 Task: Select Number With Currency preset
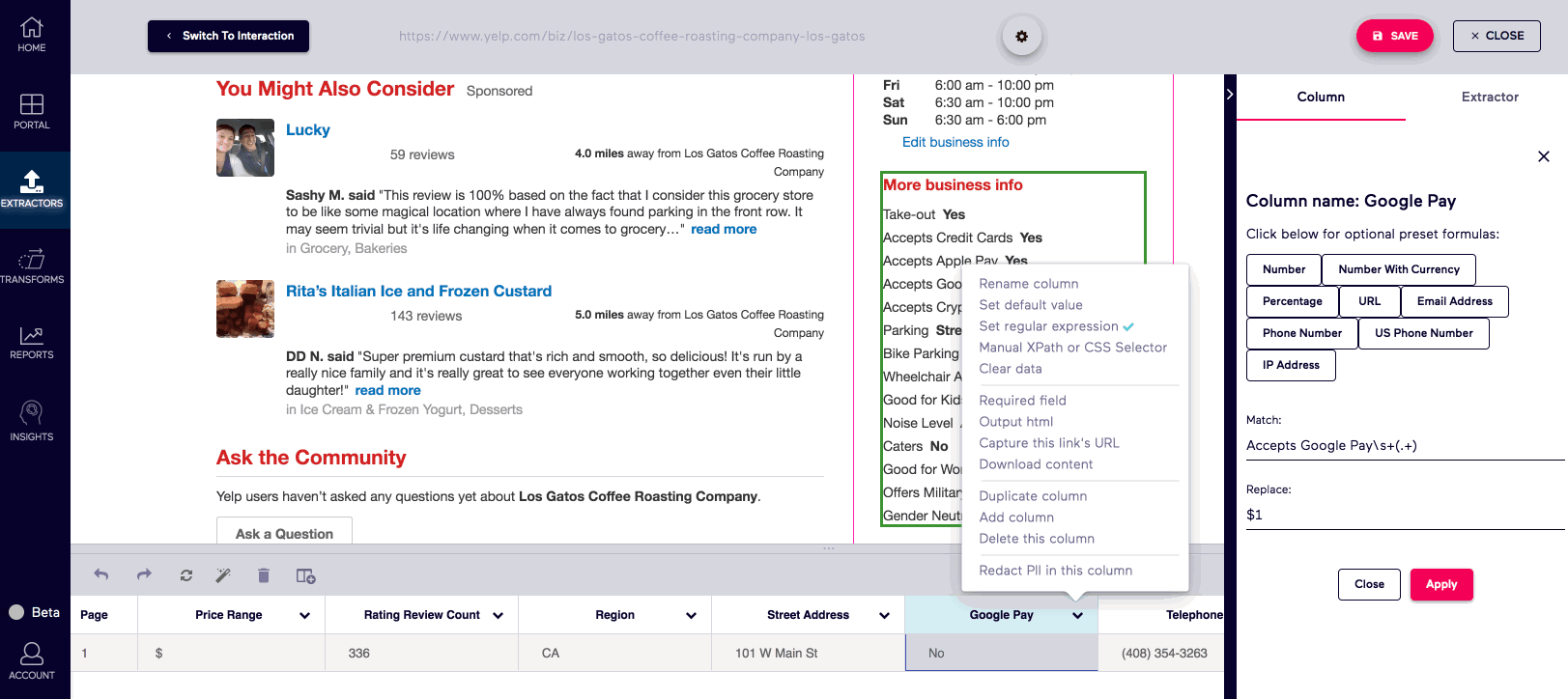(1399, 269)
